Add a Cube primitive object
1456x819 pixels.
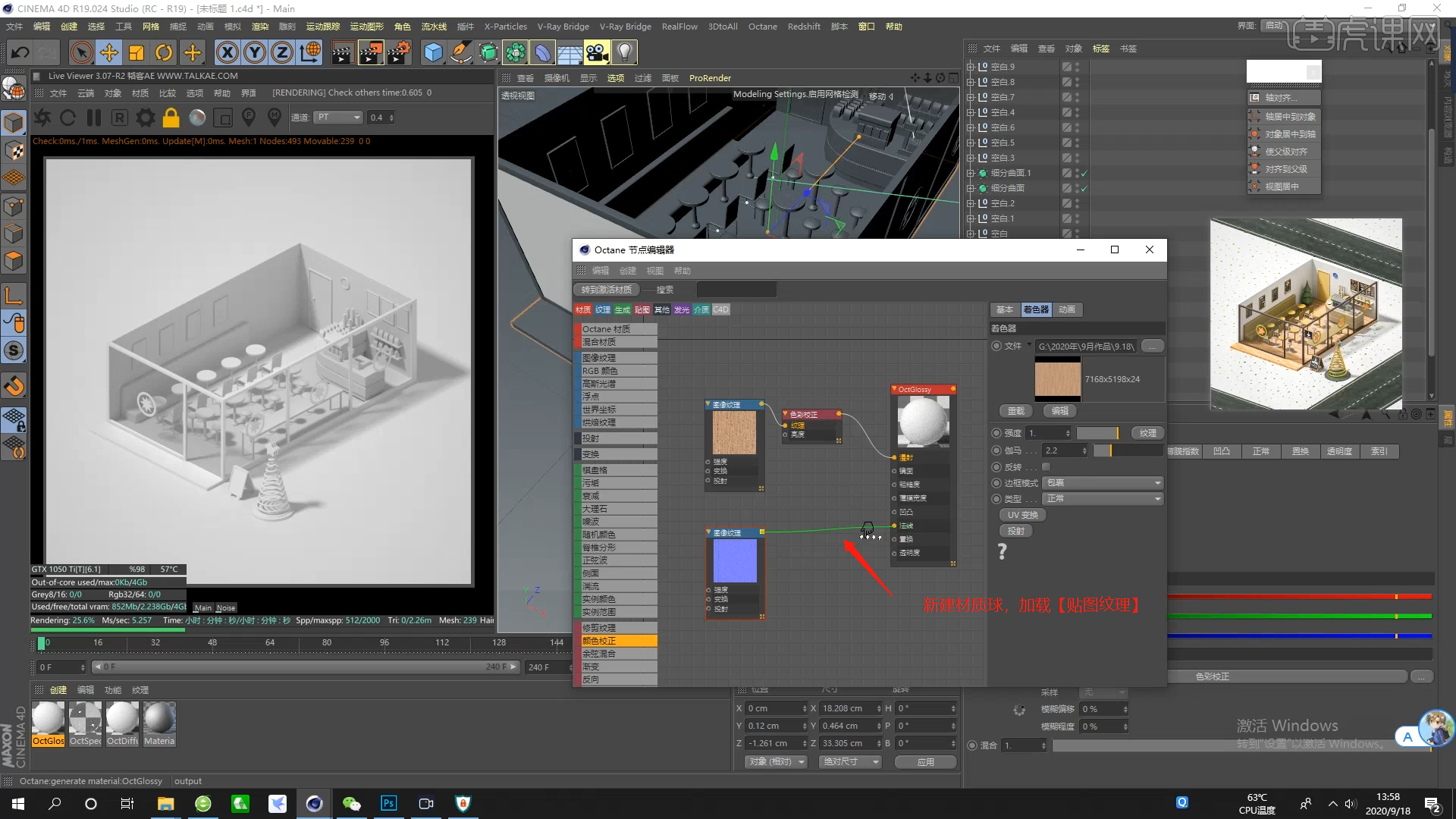tap(433, 52)
